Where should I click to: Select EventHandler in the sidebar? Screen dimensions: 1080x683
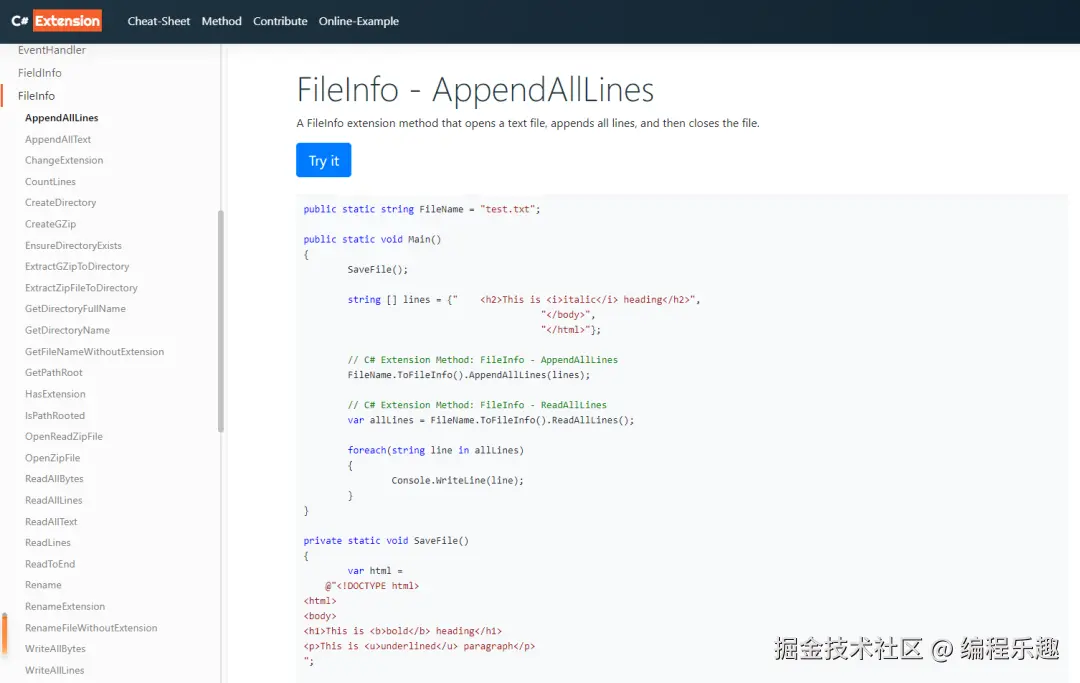52,50
